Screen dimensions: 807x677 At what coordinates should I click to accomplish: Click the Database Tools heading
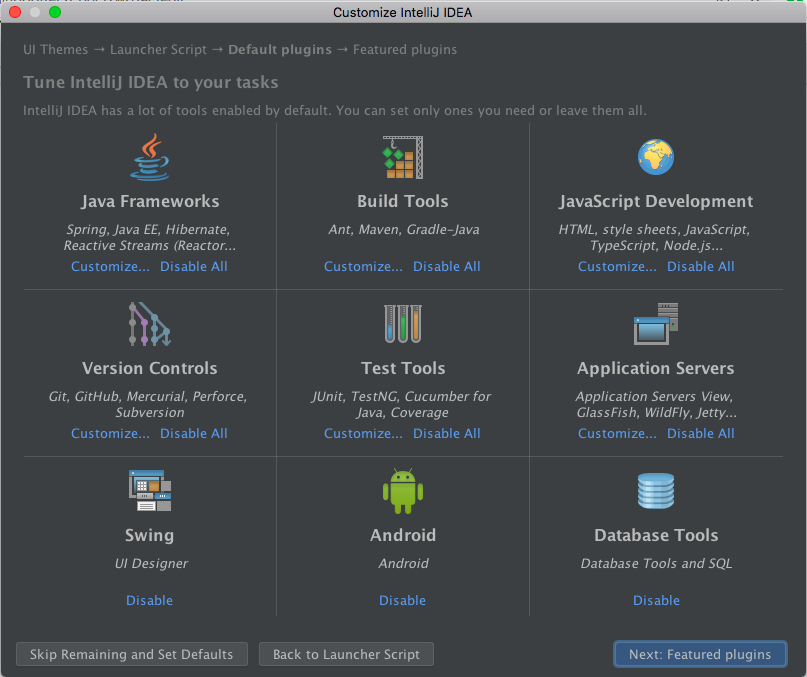(x=656, y=535)
